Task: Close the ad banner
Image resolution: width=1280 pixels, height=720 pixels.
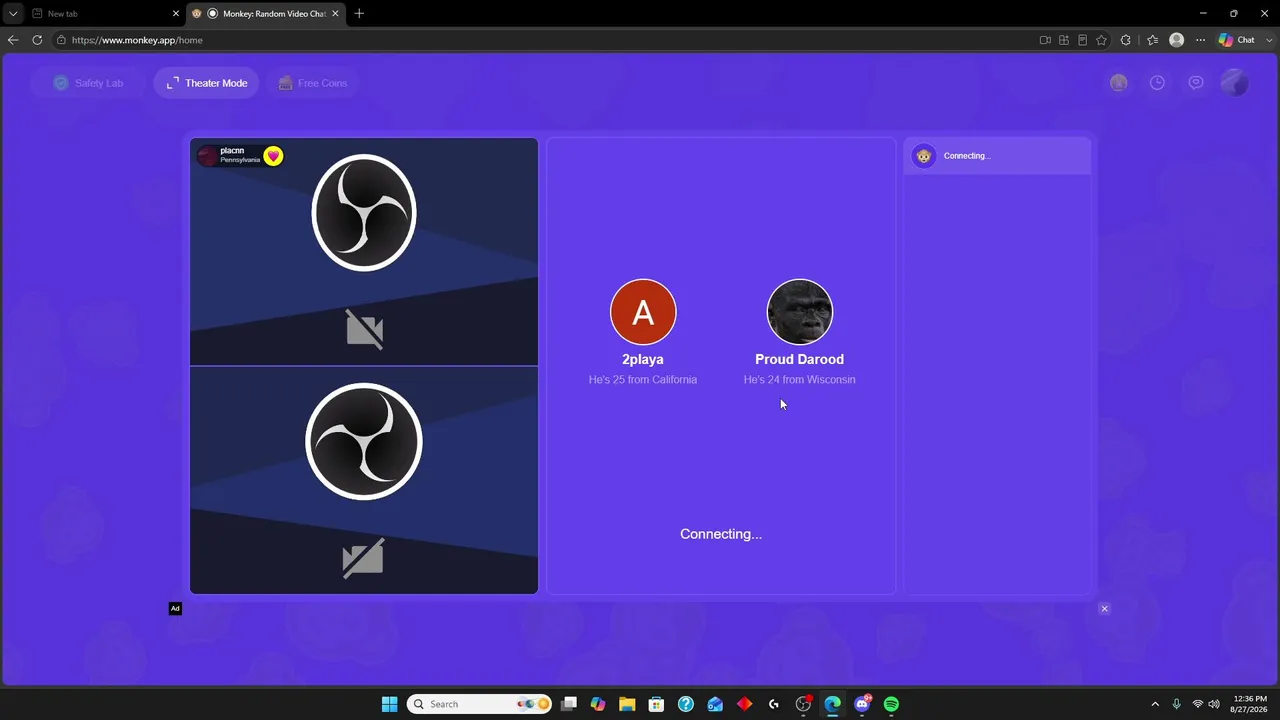Action: pos(1104,609)
